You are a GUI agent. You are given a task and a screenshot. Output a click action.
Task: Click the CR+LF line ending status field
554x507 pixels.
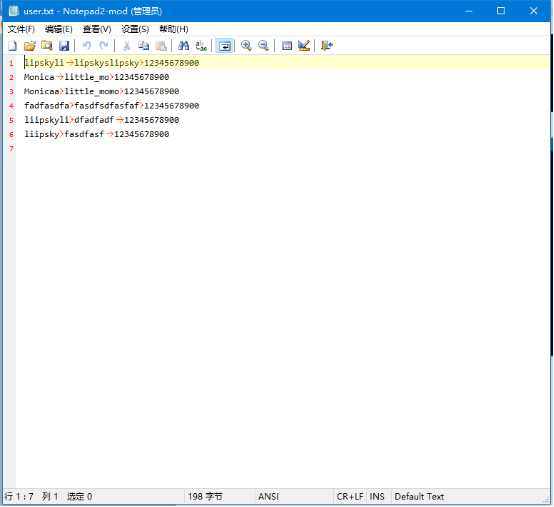click(350, 497)
